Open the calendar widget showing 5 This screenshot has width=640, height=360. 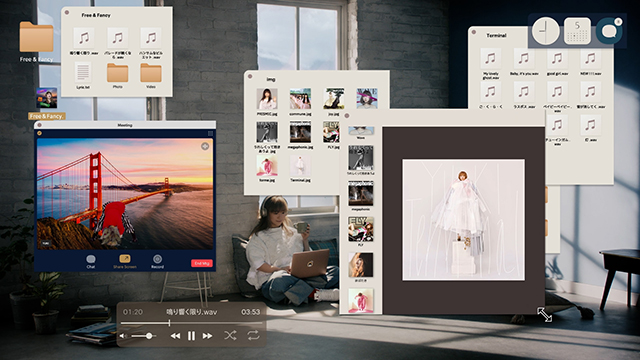(x=577, y=31)
